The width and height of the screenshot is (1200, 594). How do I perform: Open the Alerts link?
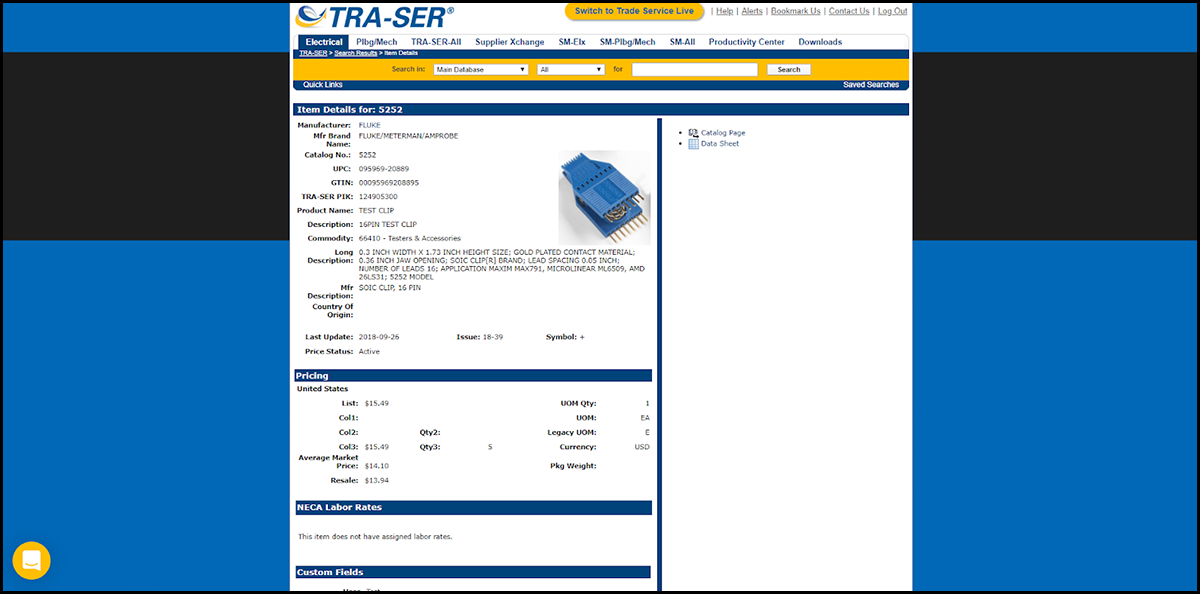752,11
